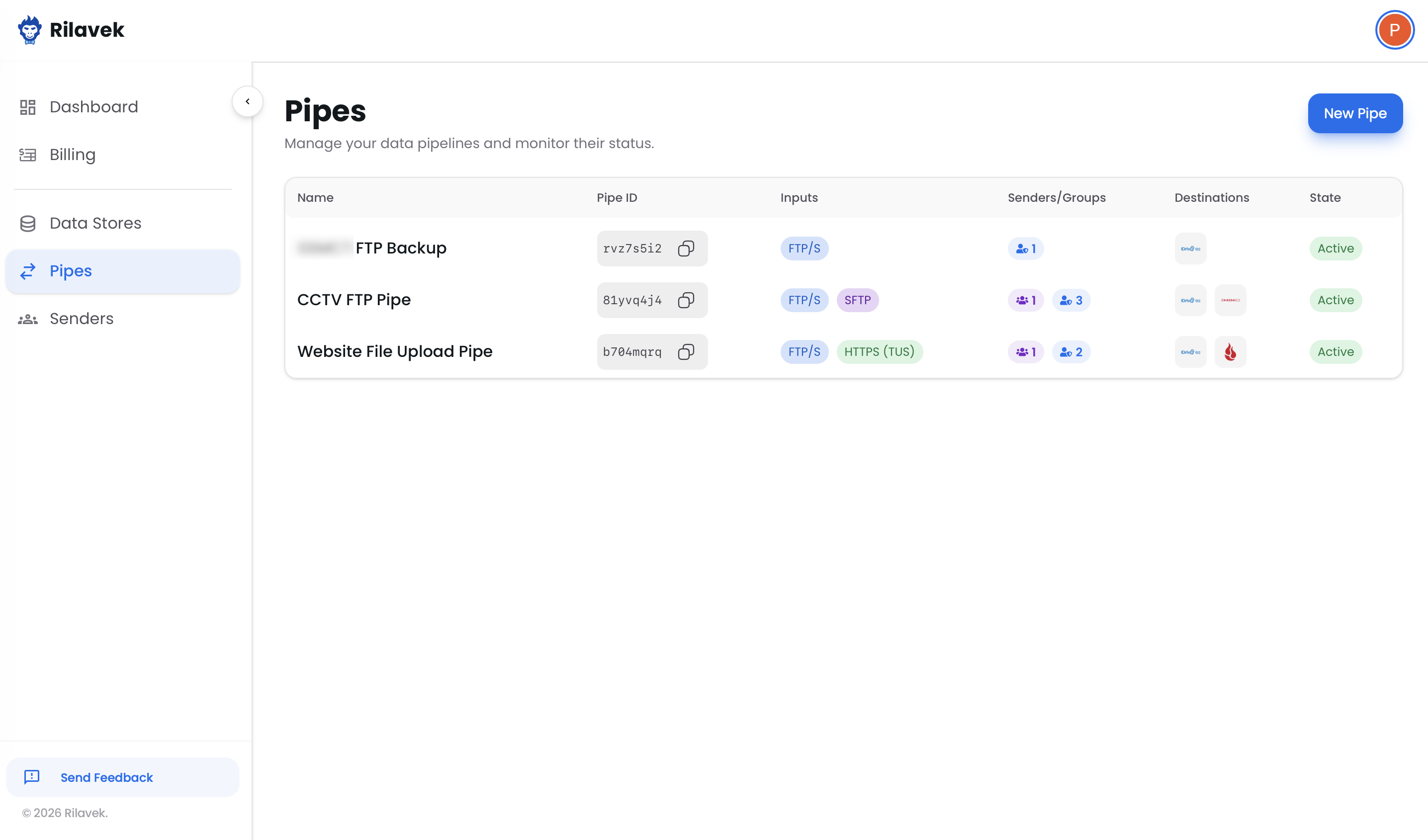
Task: Click the red flame destination icon
Action: 1230,352
